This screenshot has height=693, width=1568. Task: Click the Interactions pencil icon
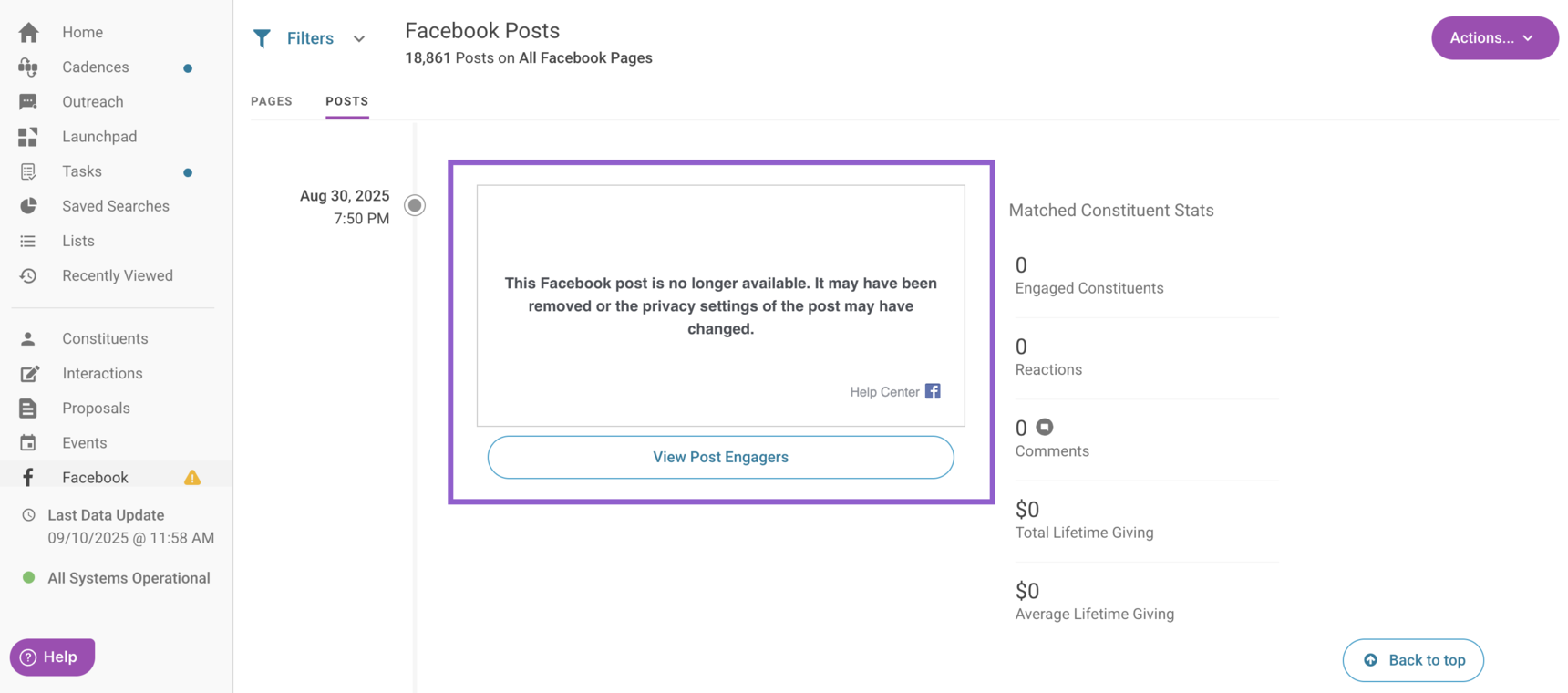coord(29,374)
